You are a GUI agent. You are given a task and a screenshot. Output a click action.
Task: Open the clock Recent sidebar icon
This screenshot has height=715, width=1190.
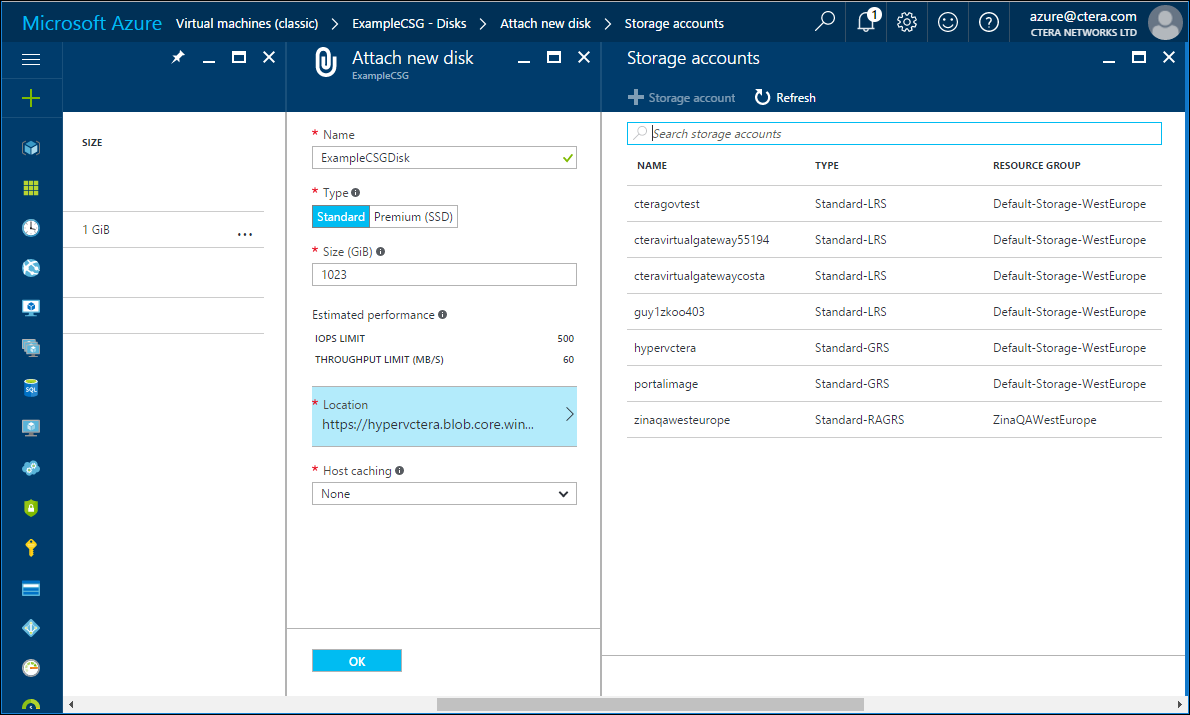coord(31,228)
